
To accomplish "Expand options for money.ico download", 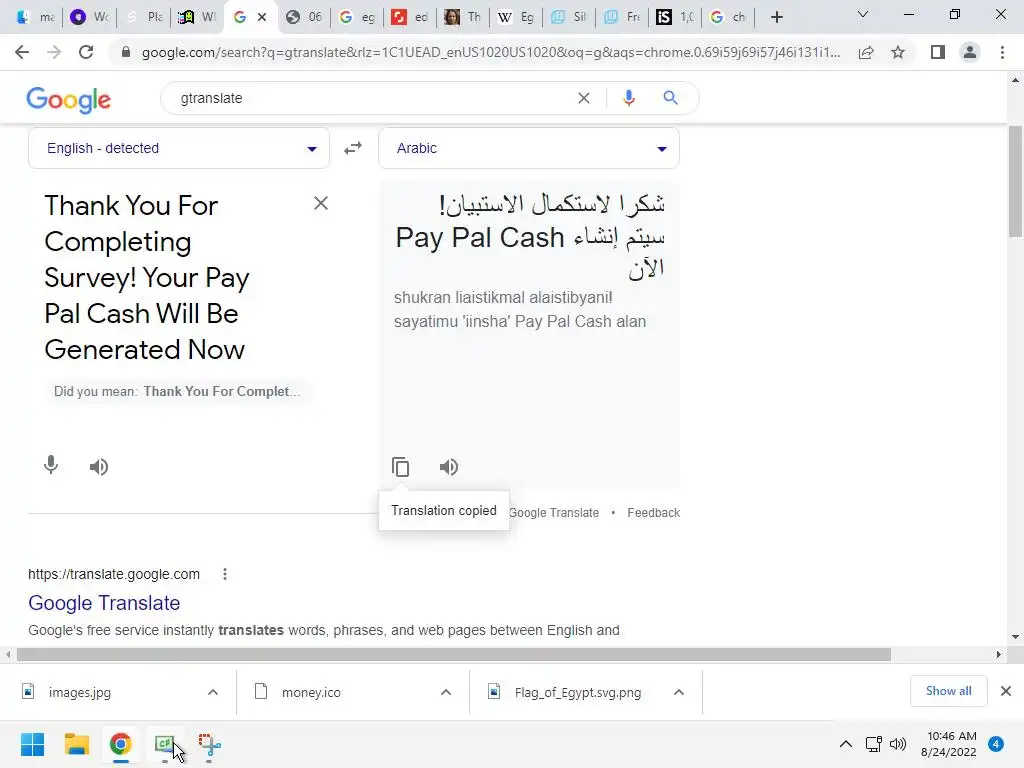I will (x=446, y=692).
